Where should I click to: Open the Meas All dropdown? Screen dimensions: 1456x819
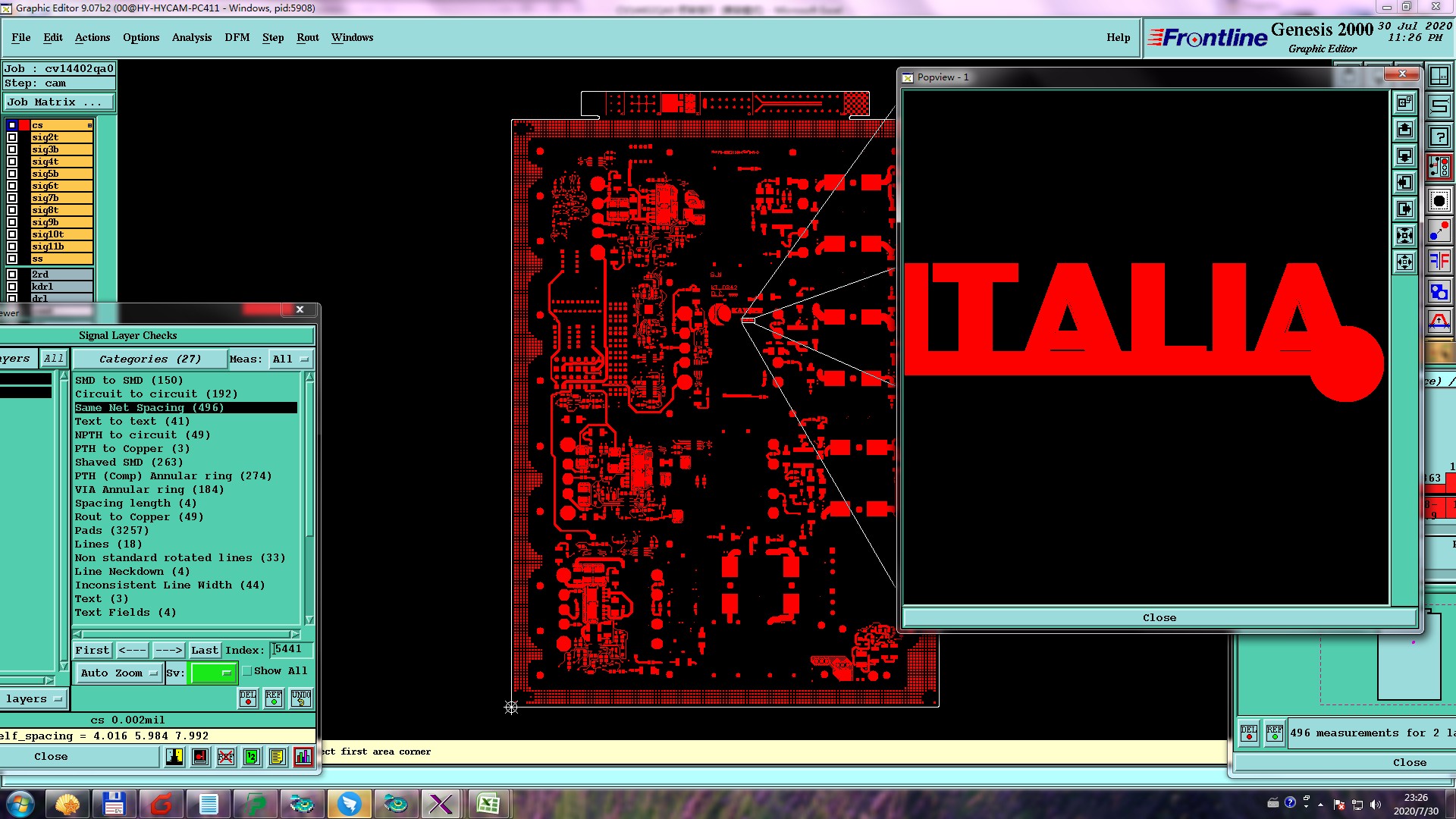coord(290,359)
